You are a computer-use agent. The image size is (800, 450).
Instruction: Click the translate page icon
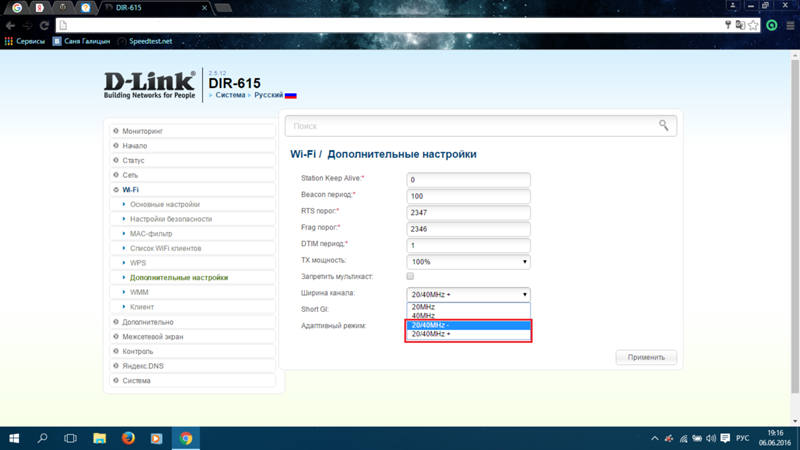click(x=740, y=26)
